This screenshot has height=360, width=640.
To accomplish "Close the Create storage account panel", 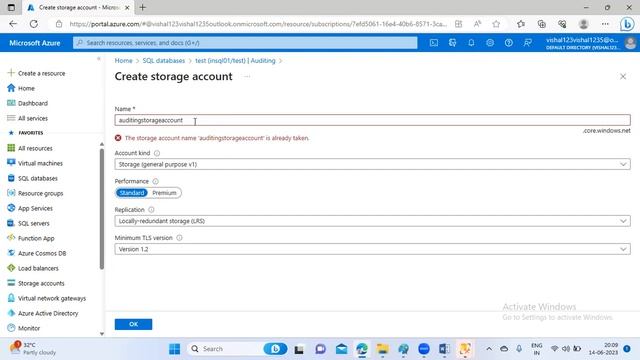I will pyautogui.click(x=623, y=76).
